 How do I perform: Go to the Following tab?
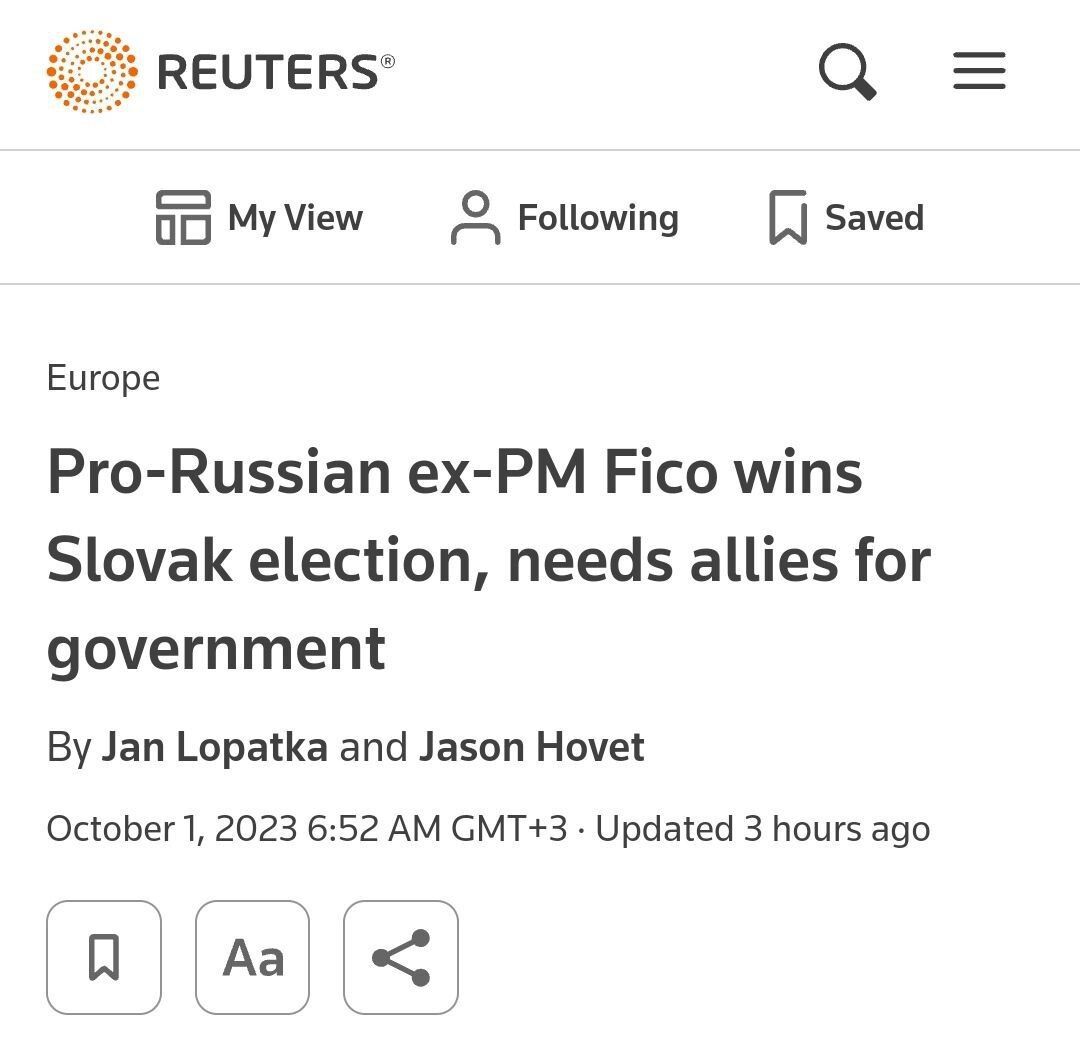[598, 217]
